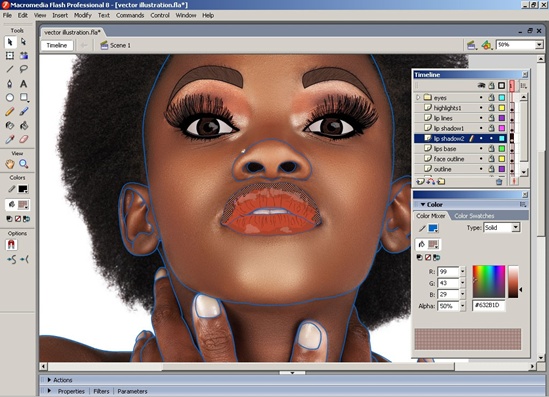Select the Ink Bottle tool
The image size is (549, 397).
point(10,125)
